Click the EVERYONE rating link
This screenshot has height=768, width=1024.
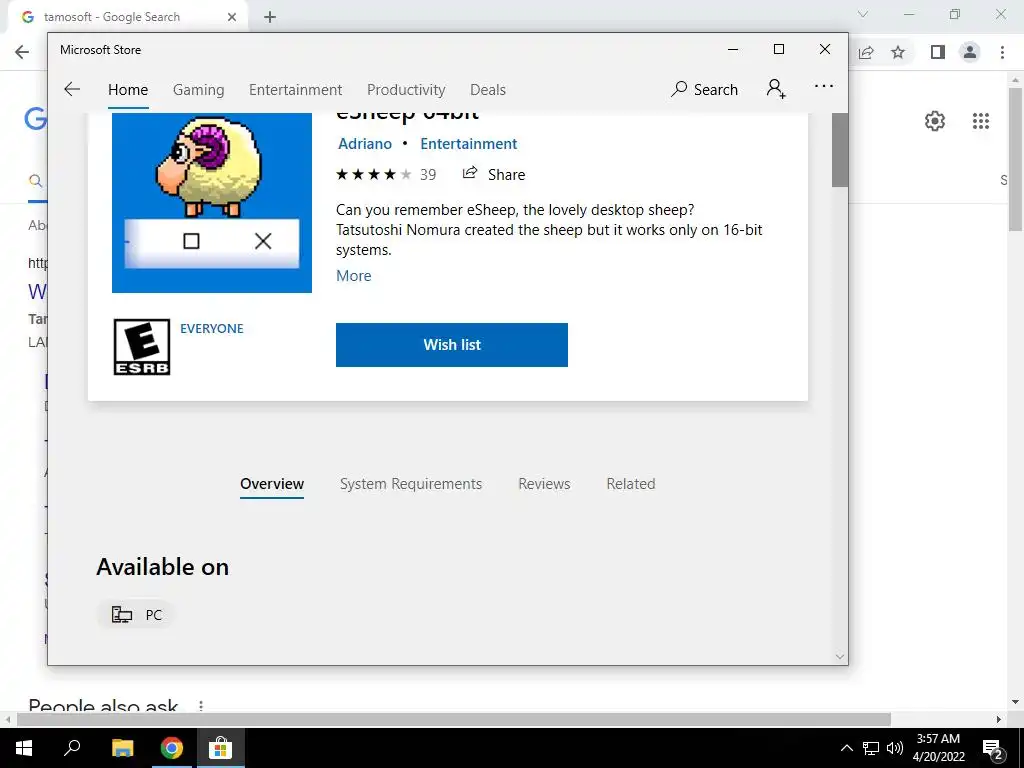point(212,328)
